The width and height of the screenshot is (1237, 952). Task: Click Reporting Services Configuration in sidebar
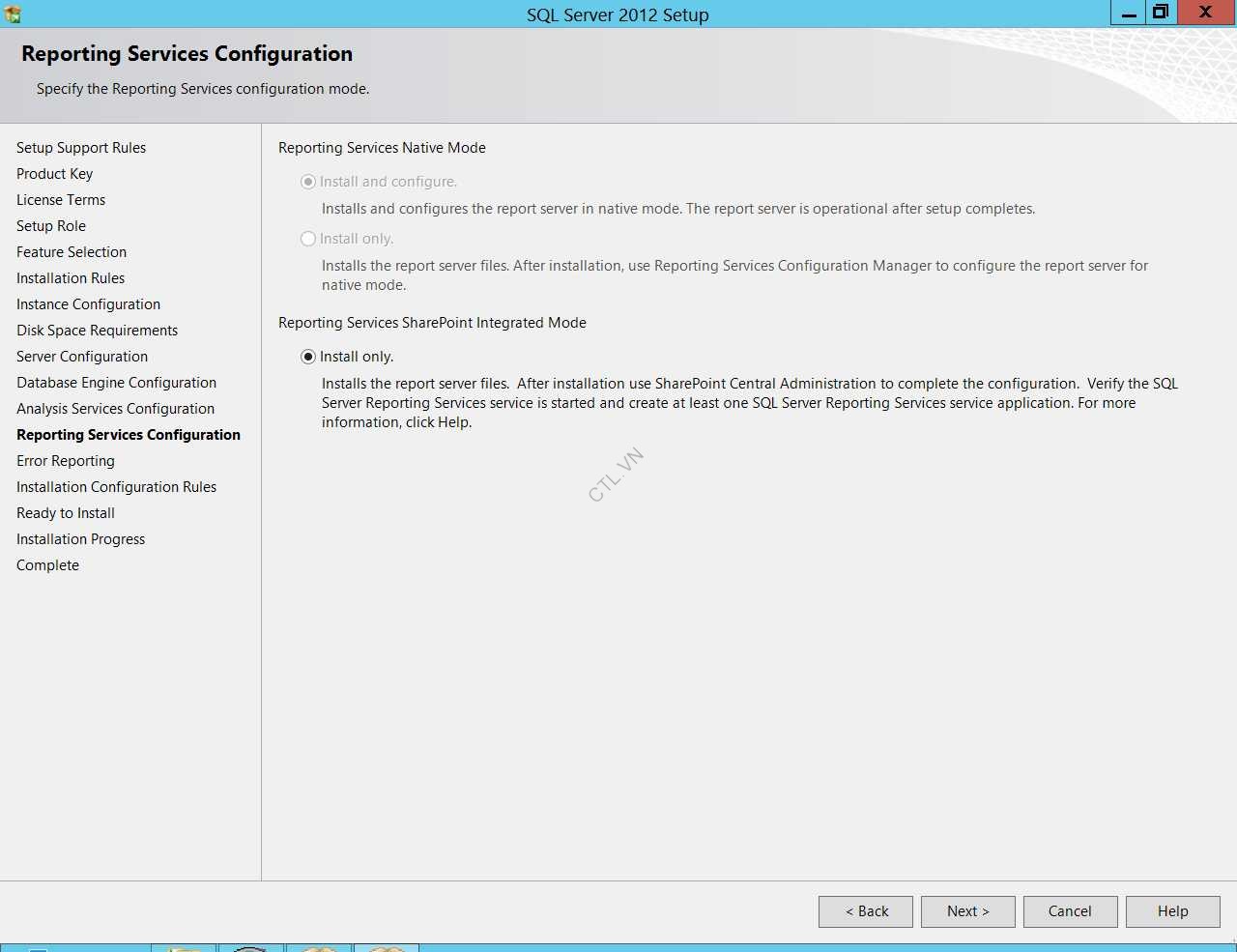point(129,435)
